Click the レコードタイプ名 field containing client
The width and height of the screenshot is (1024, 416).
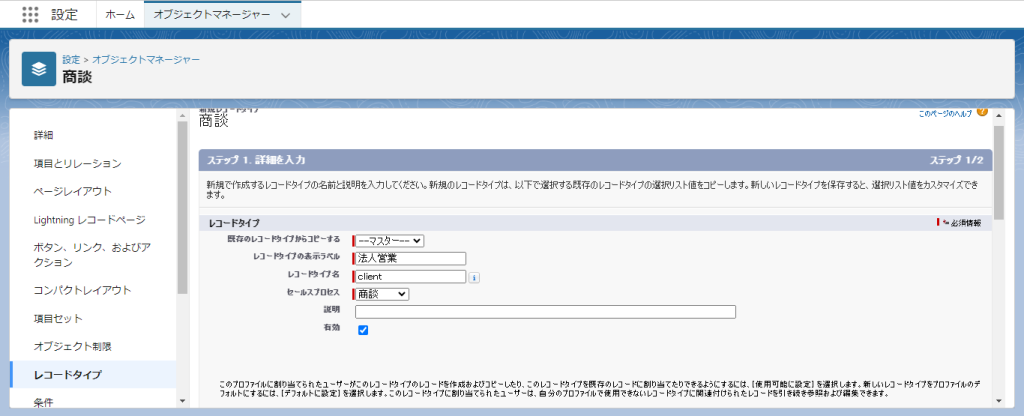point(409,276)
